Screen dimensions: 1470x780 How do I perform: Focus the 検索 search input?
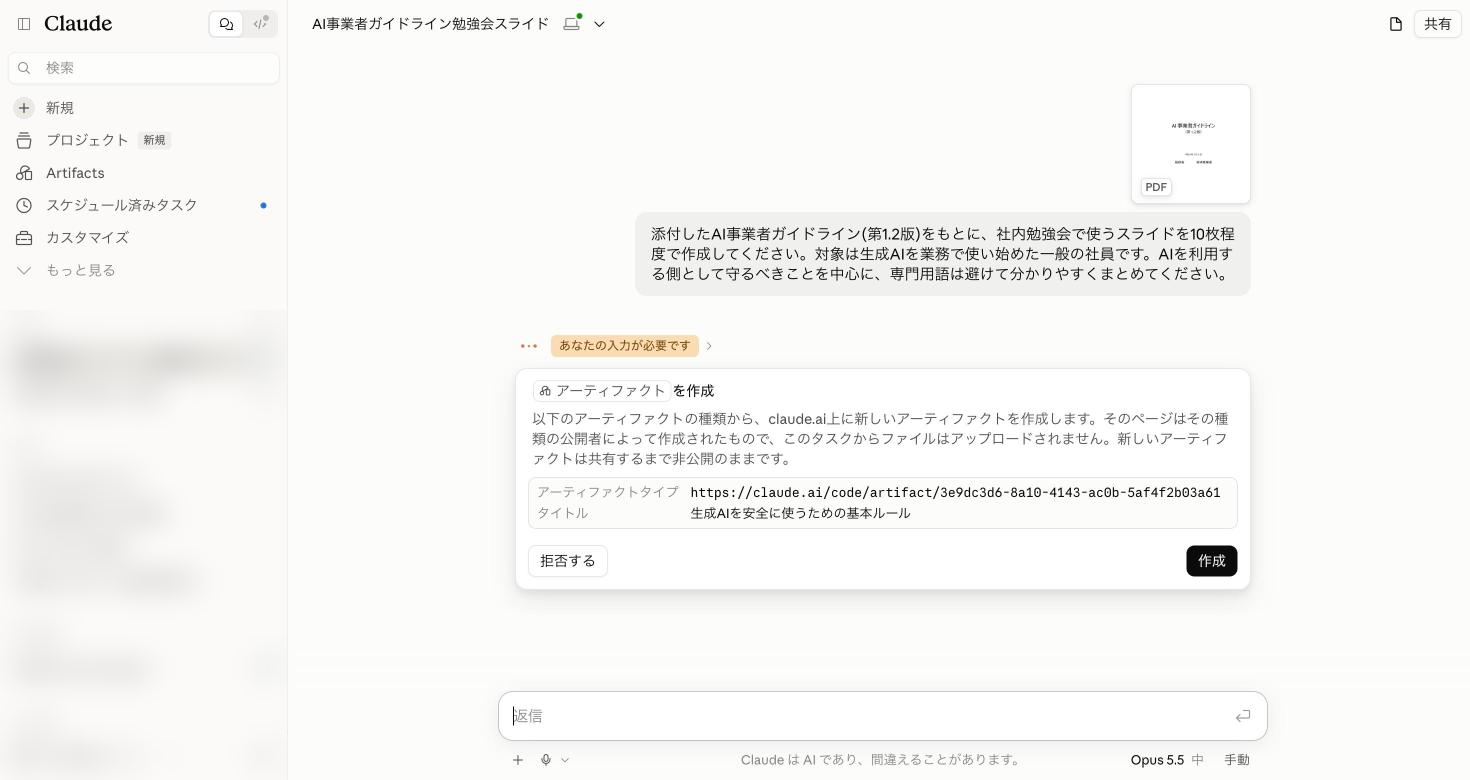click(x=144, y=68)
